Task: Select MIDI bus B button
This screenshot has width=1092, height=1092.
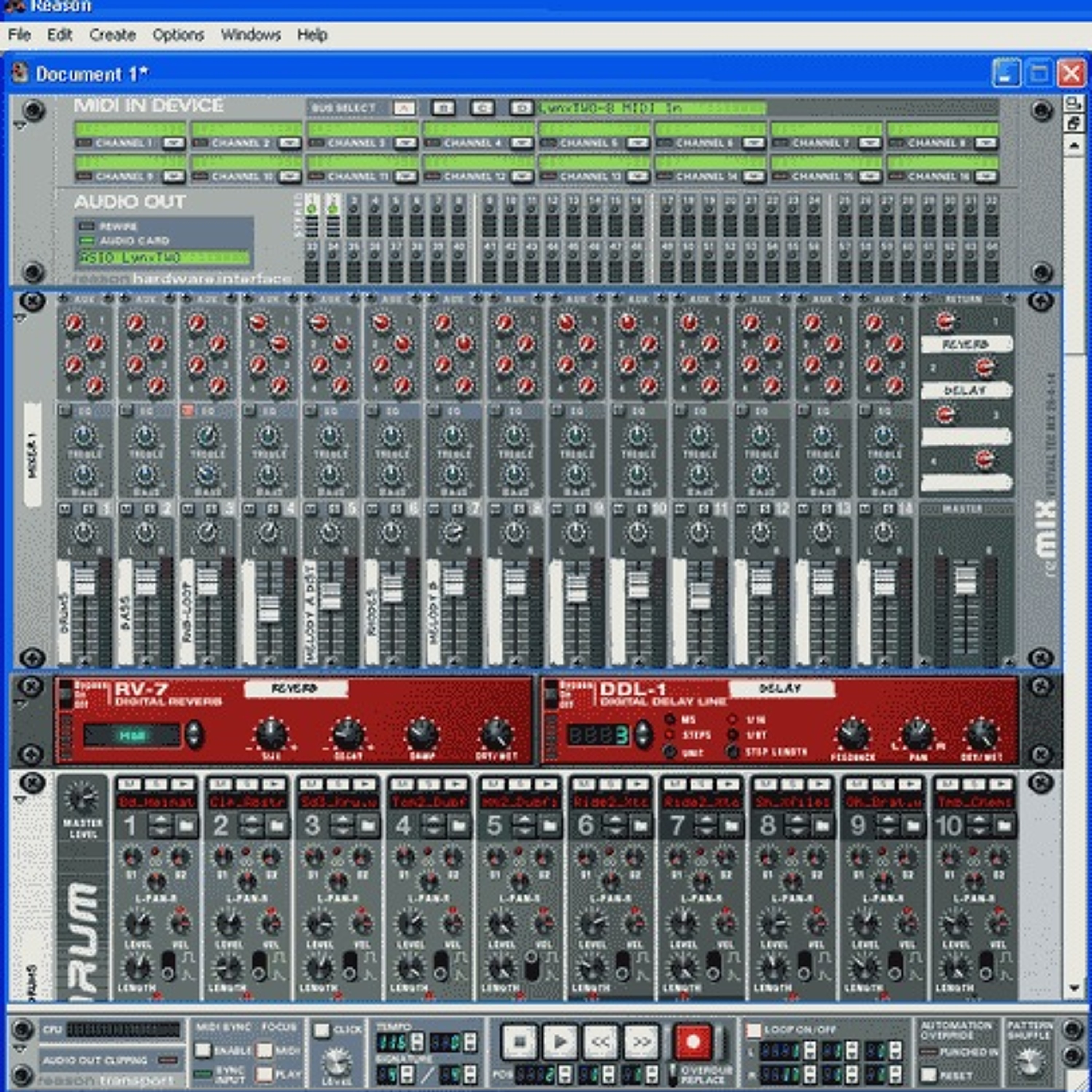Action: 444,108
